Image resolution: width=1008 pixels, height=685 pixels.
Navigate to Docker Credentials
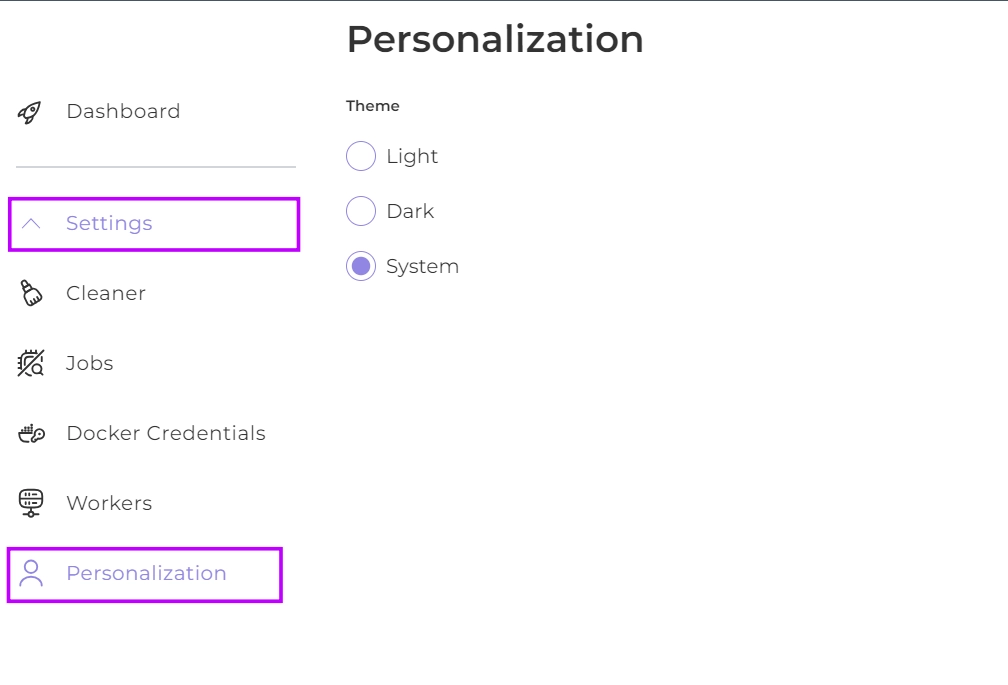click(x=166, y=433)
